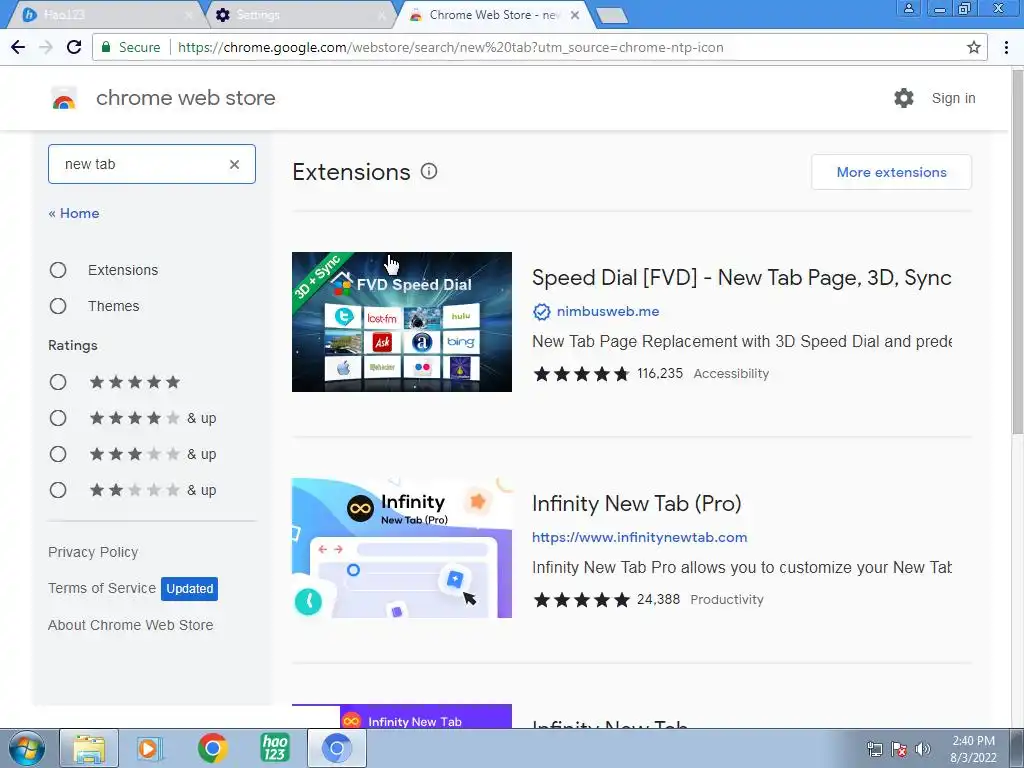Select the Extensions filter radio button

pyautogui.click(x=58, y=270)
